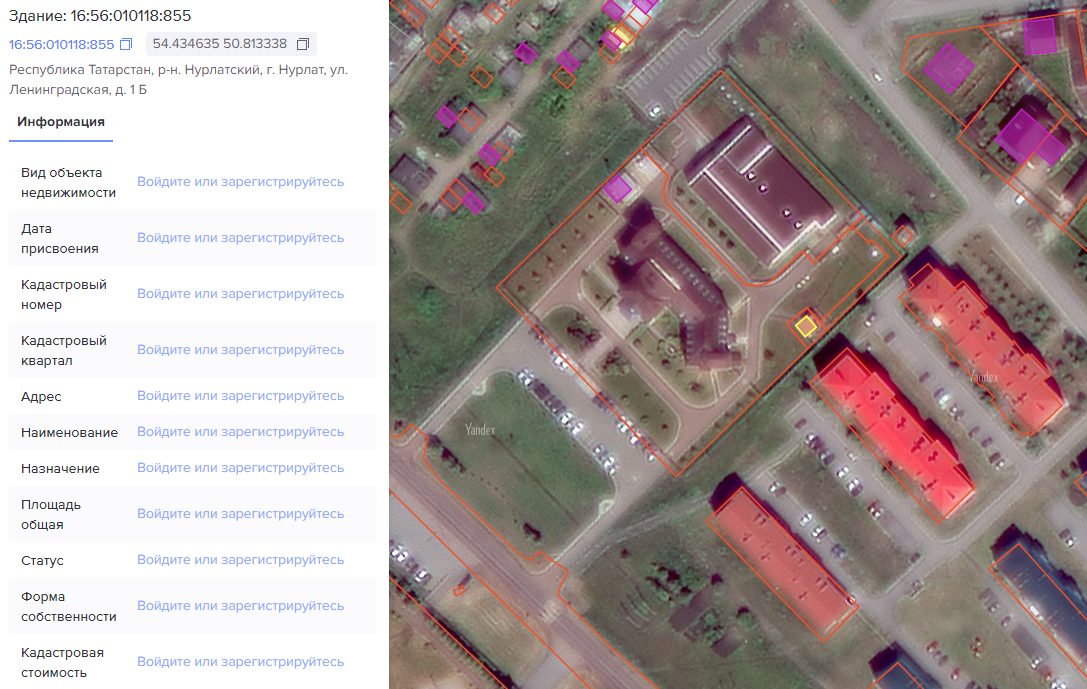
Task: Click the yellow highlighted building on map
Action: [x=806, y=325]
